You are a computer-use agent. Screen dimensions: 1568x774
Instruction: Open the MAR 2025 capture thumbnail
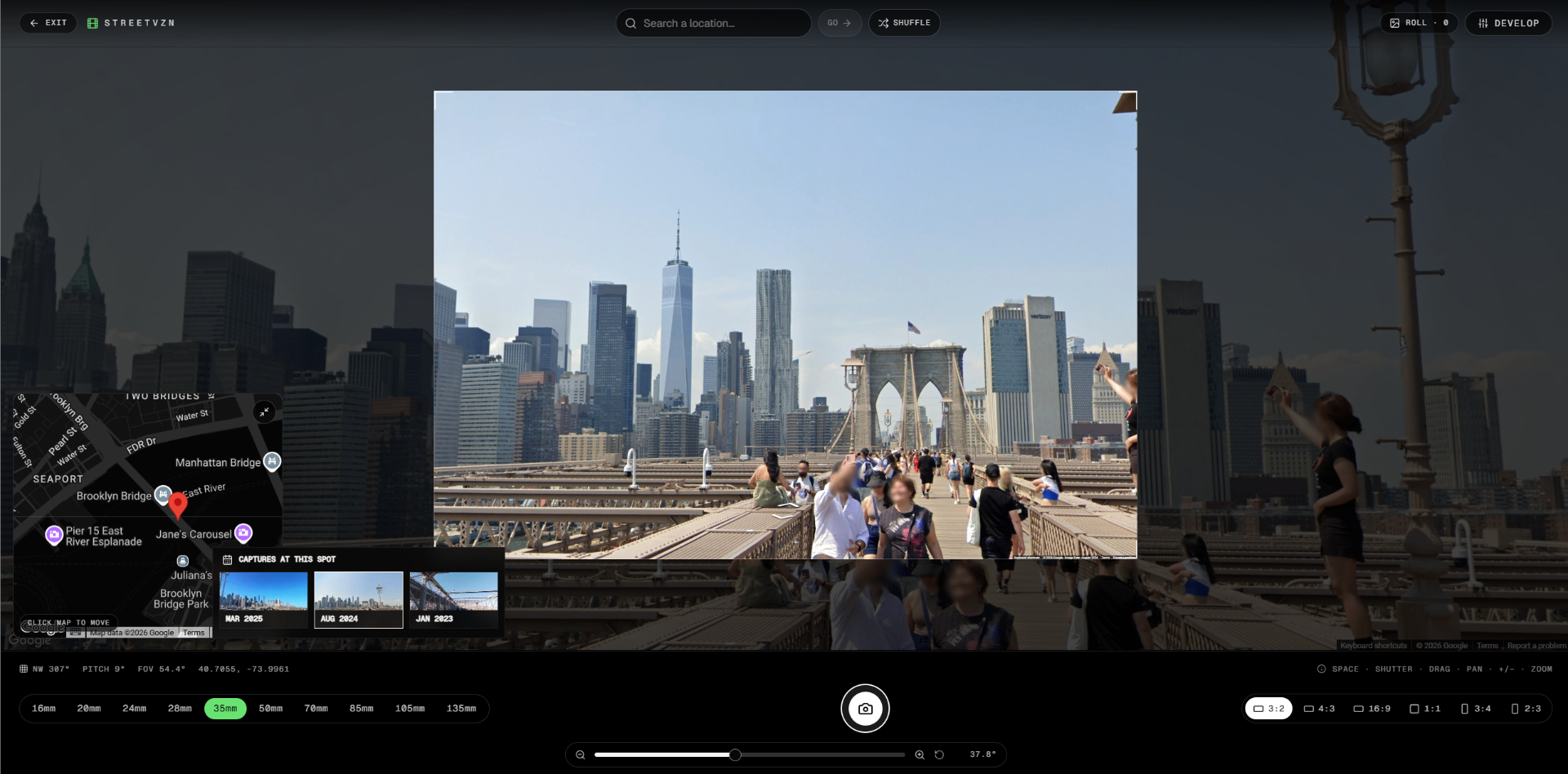click(264, 599)
